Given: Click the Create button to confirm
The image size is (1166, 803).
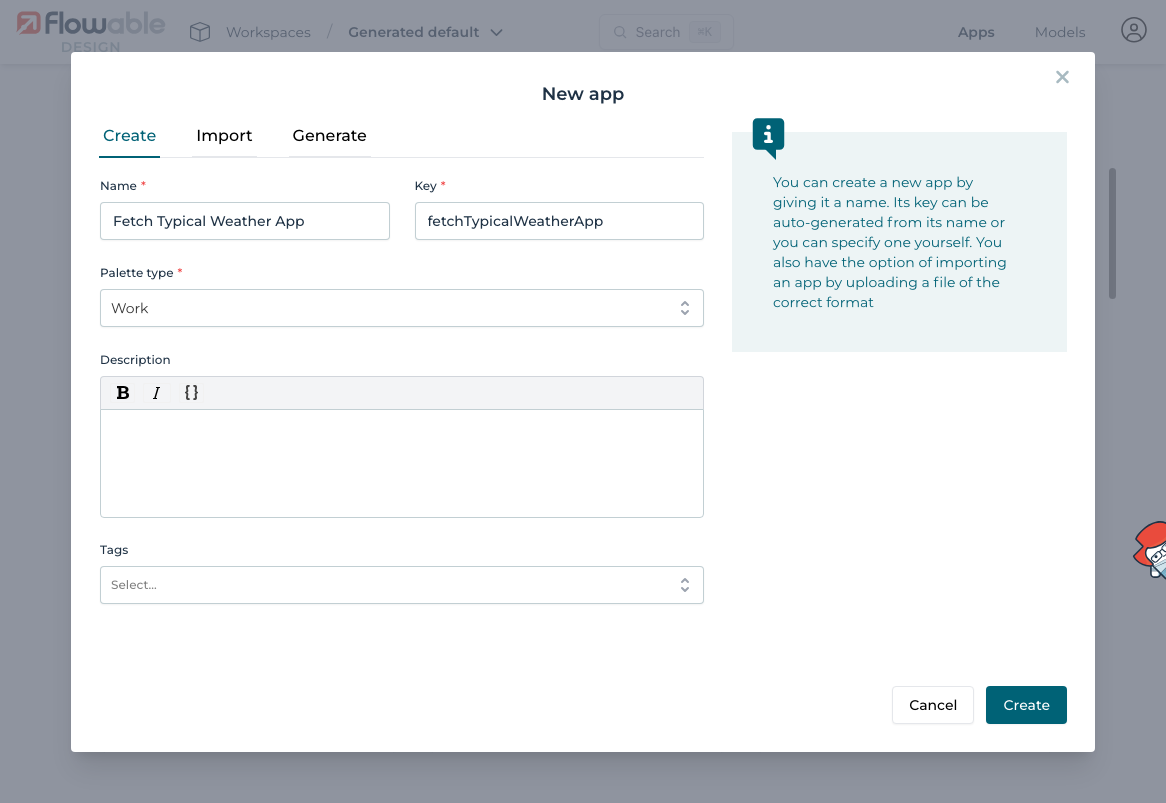Looking at the screenshot, I should [1026, 704].
